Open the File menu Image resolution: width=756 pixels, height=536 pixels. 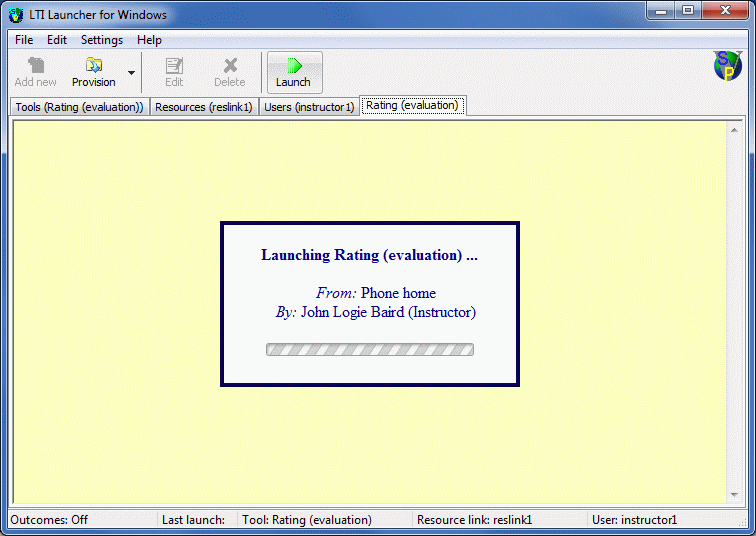(24, 40)
